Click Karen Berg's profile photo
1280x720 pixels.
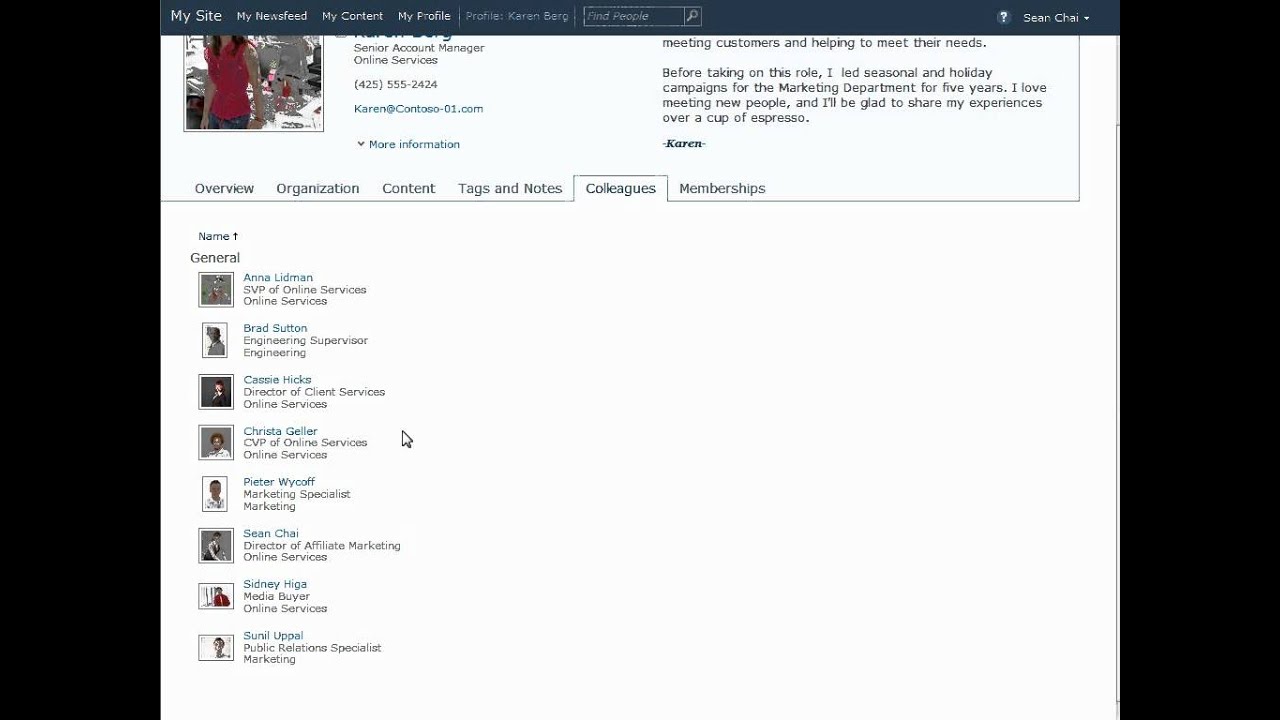[254, 83]
